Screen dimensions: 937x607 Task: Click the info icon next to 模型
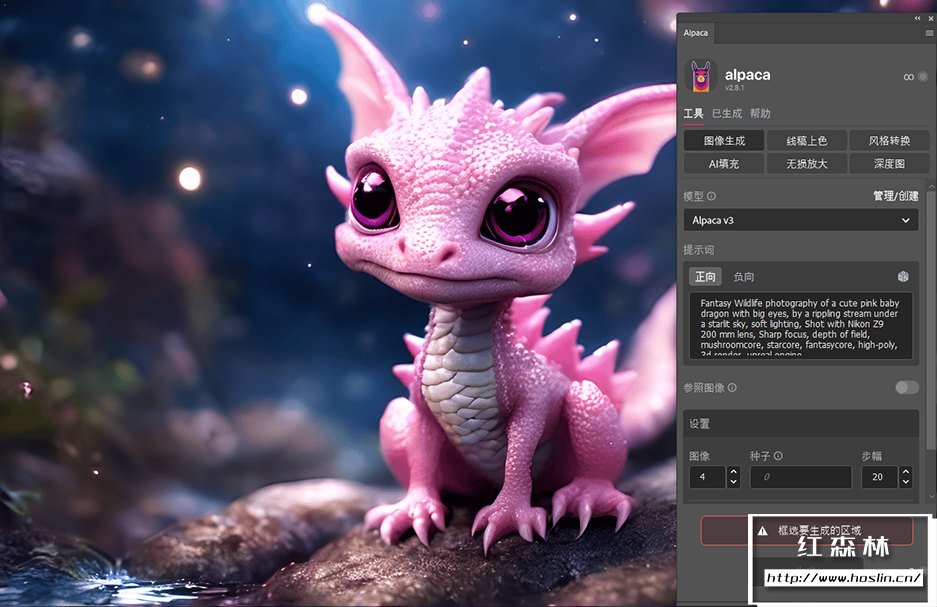711,196
